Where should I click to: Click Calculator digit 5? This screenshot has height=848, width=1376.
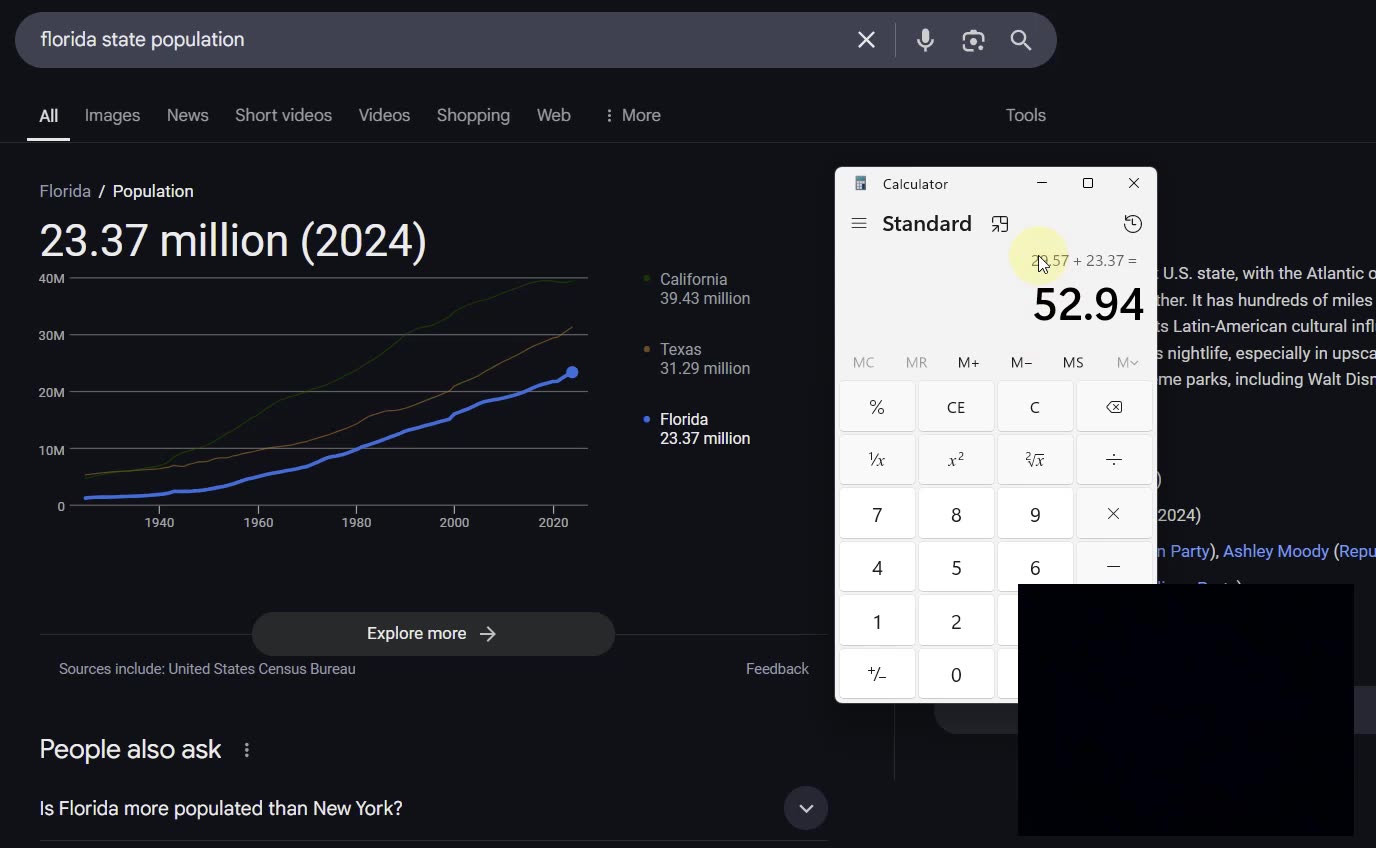tap(956, 567)
